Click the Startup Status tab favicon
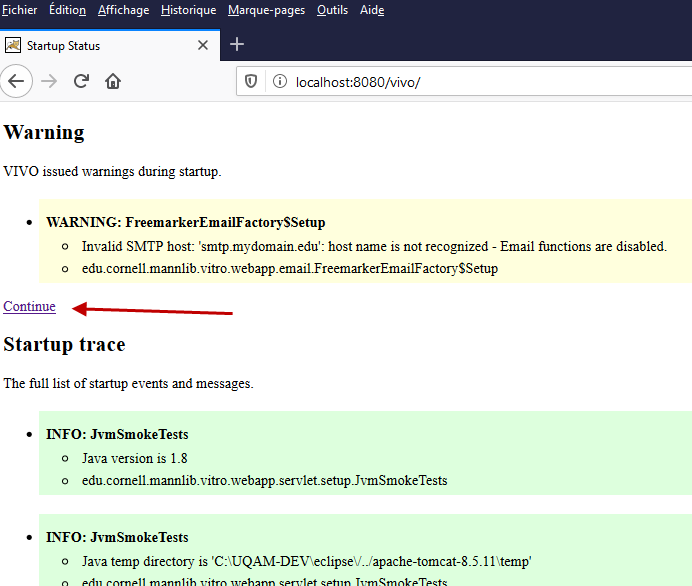The height and width of the screenshot is (586, 692). [x=13, y=45]
